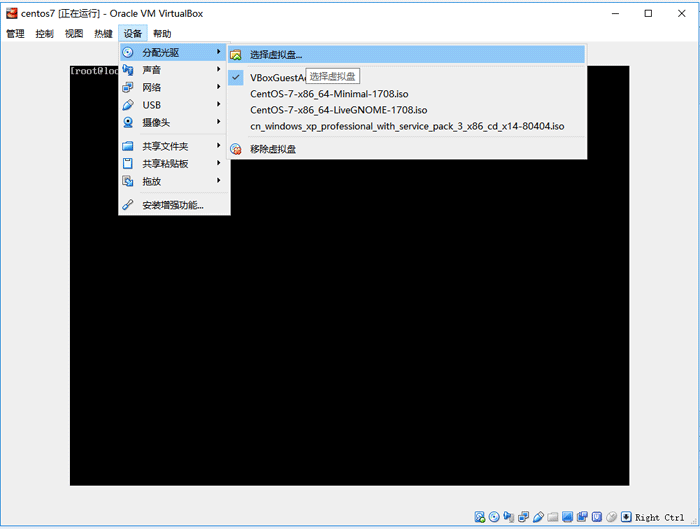Choose 选择虚拟盘... menu entry
700x529 pixels.
[406, 55]
